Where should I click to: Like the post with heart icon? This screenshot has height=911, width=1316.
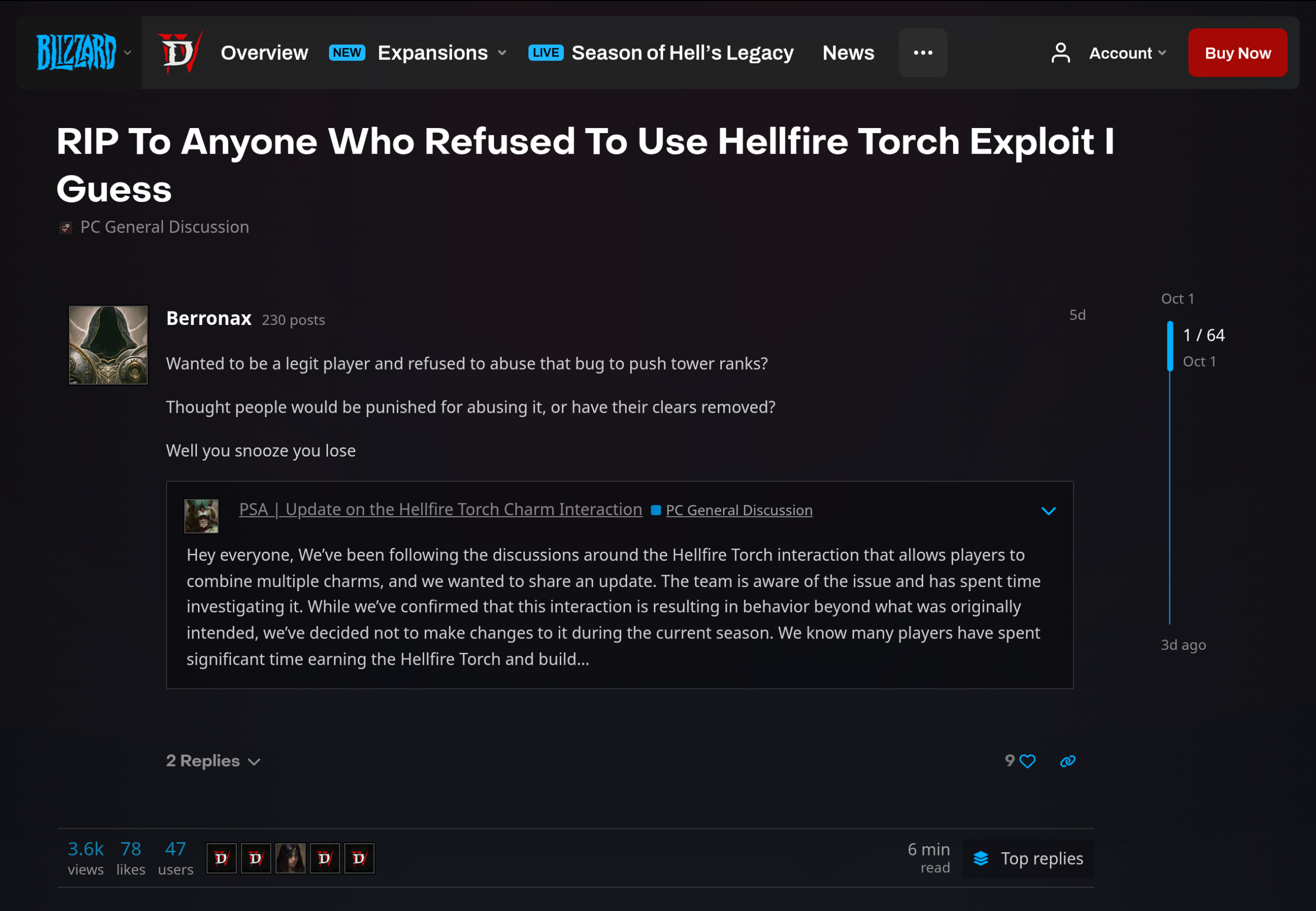[1027, 761]
